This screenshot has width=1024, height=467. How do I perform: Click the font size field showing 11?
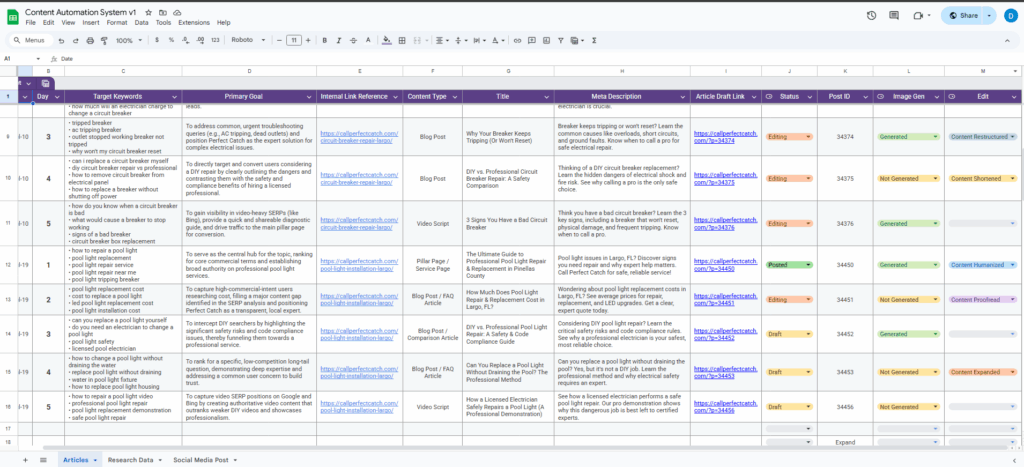pos(294,40)
